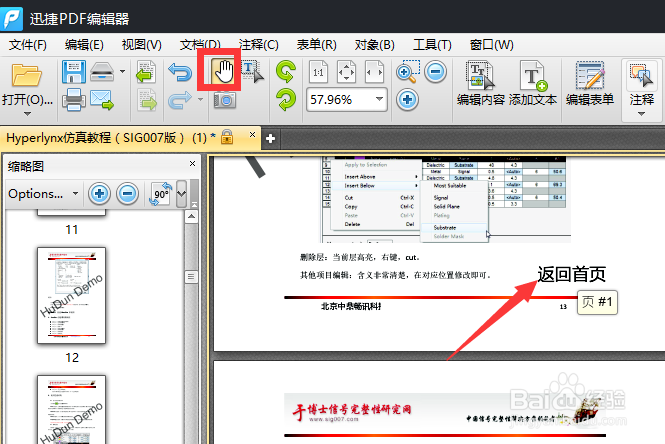The image size is (665, 444).
Task: Expand dropdown arrow beside scanner icon
Action: coord(122,71)
